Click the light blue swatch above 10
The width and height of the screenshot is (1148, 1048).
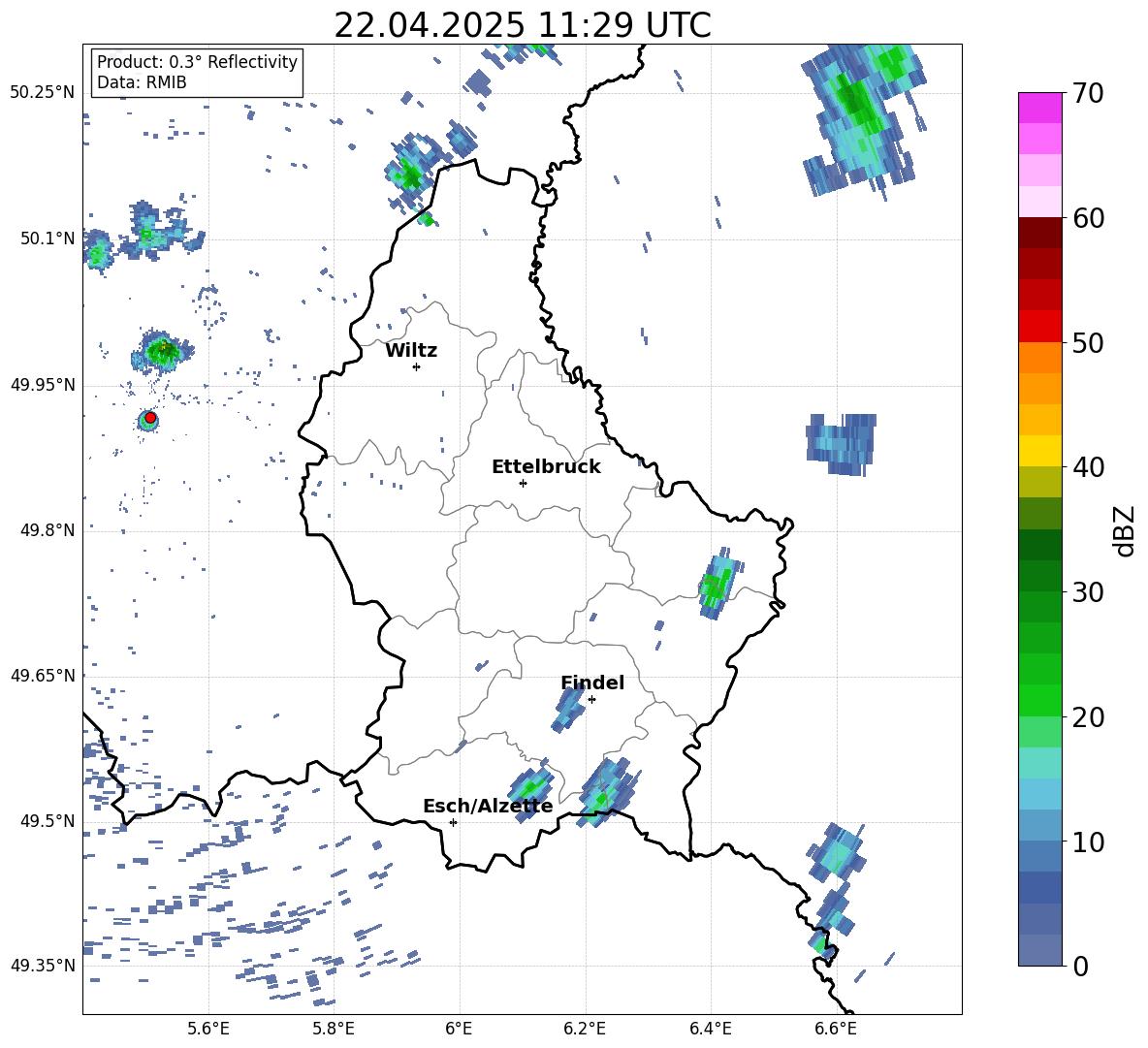(1039, 794)
